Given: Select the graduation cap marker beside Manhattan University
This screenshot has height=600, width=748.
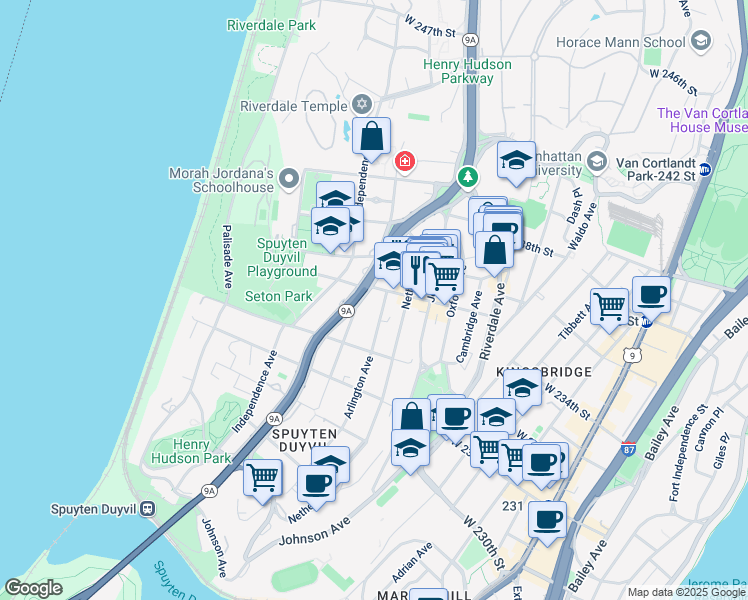Looking at the screenshot, I should click(x=516, y=160).
